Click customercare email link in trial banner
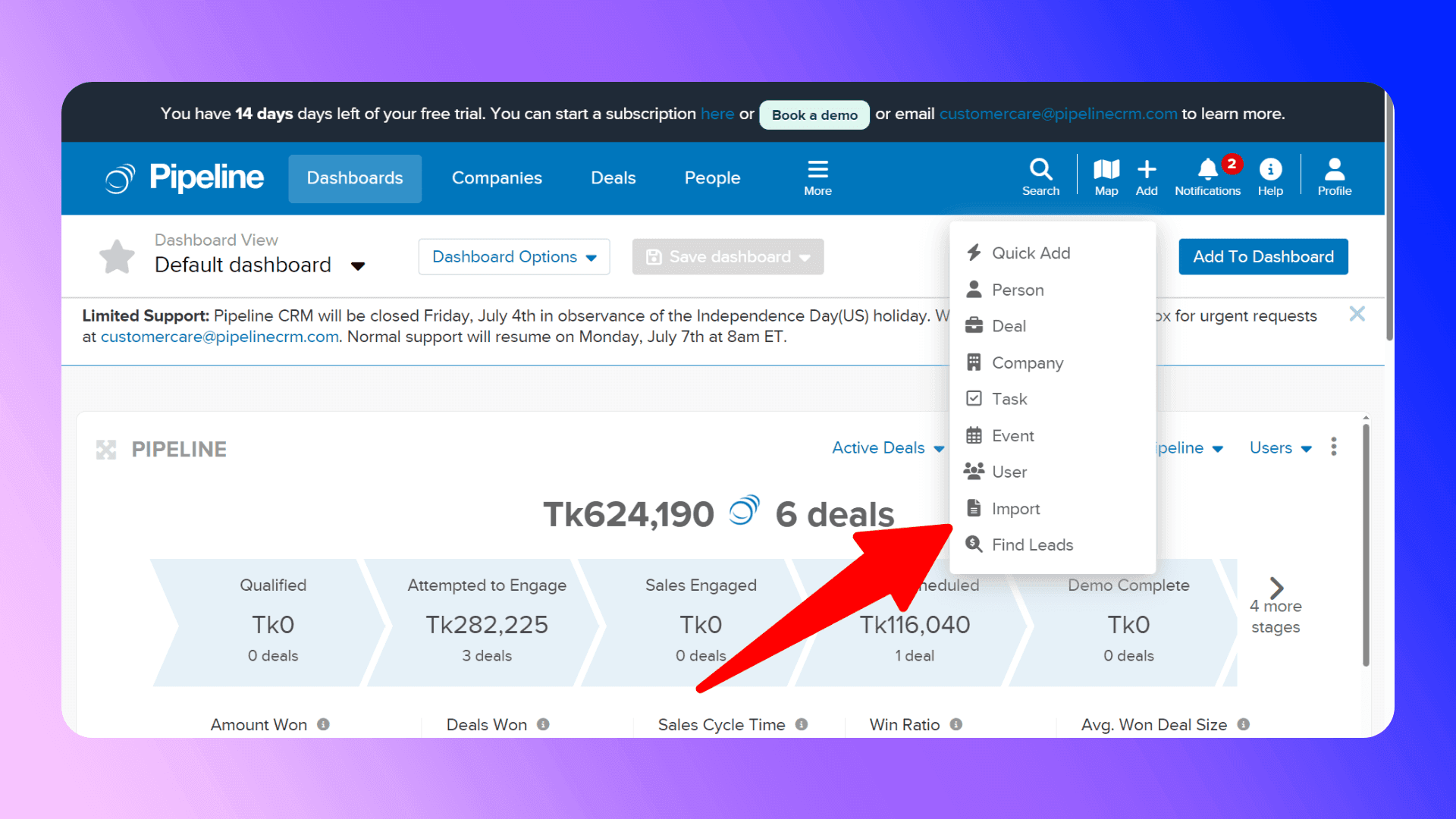This screenshot has width=1456, height=819. (1059, 114)
